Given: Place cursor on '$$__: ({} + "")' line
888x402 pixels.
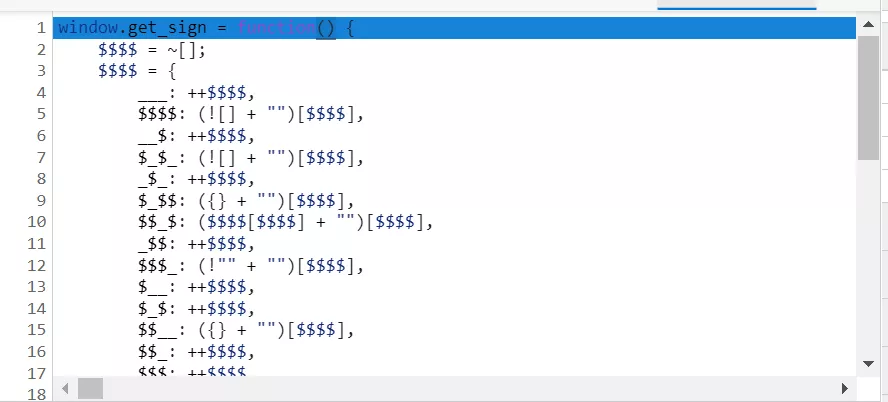Looking at the screenshot, I should (245, 330).
